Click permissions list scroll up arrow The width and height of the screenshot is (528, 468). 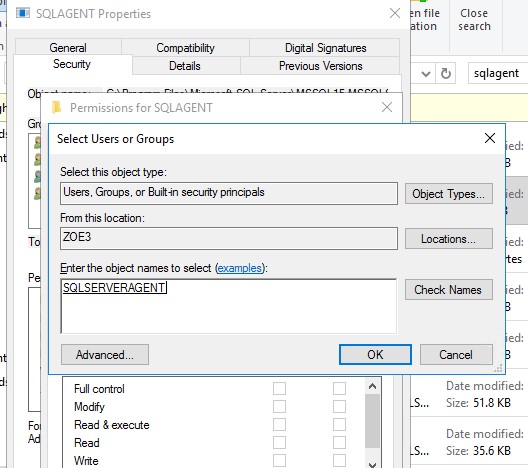point(372,386)
